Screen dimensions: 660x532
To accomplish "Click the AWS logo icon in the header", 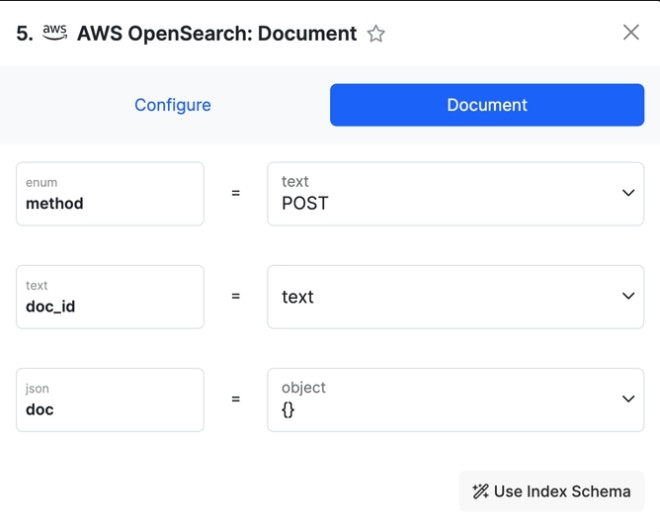I will 55,32.
